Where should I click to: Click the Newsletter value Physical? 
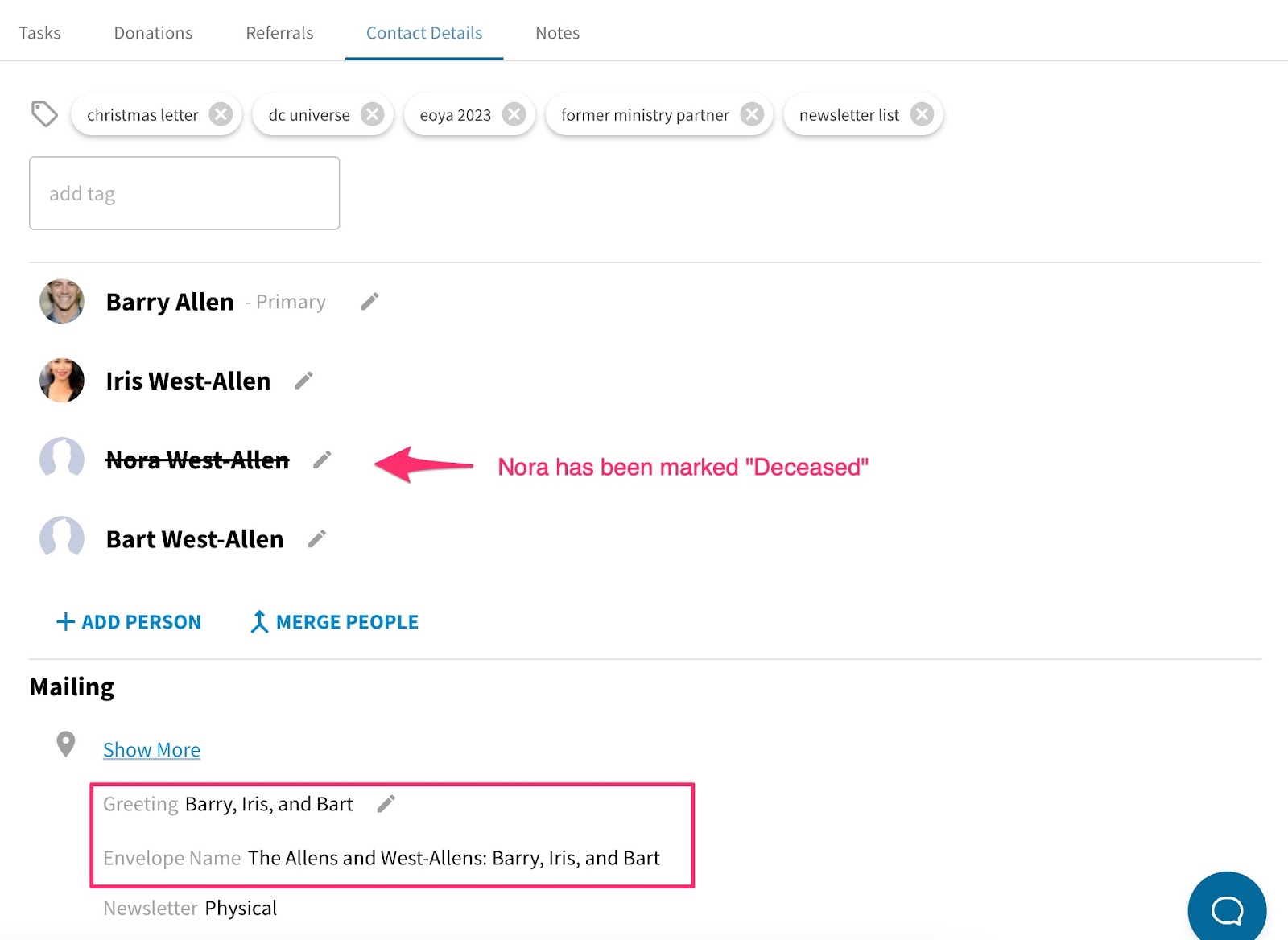click(x=241, y=908)
